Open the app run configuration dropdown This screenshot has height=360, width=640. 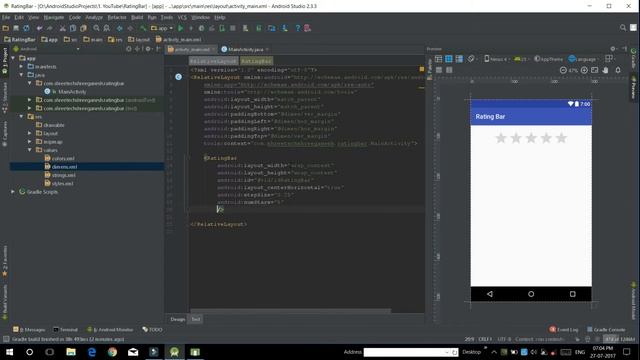pyautogui.click(x=162, y=28)
